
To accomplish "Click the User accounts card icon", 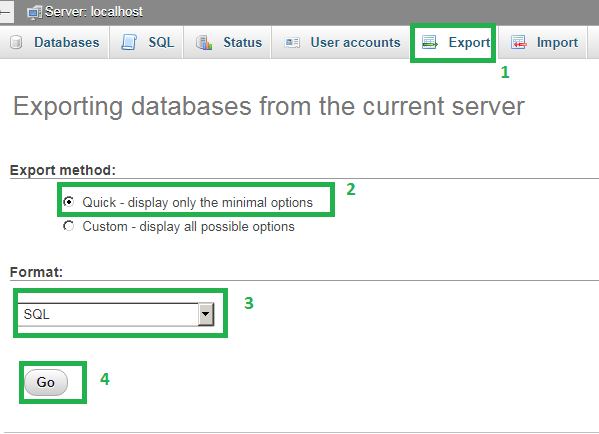I will 292,42.
